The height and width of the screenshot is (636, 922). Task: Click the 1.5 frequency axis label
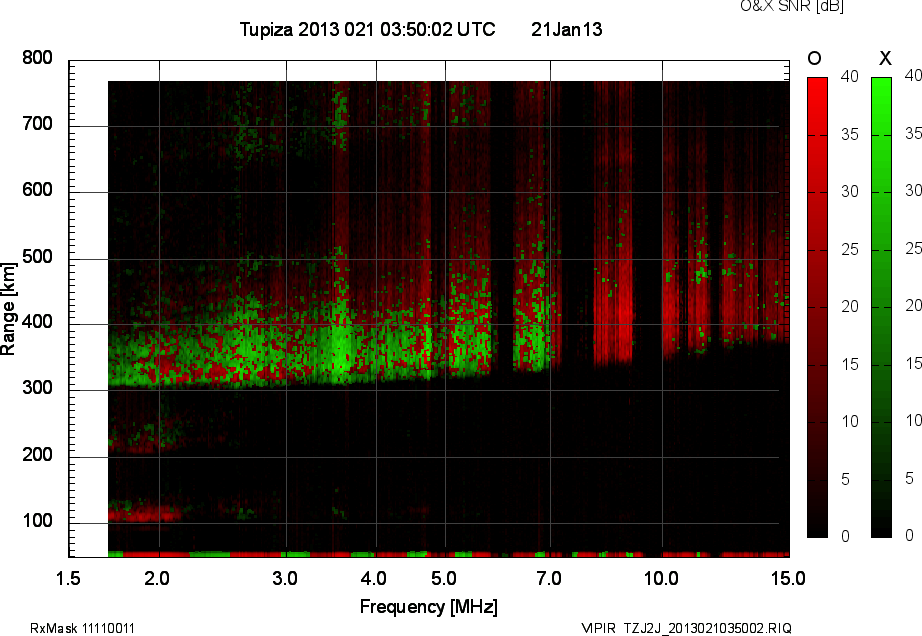click(x=68, y=579)
